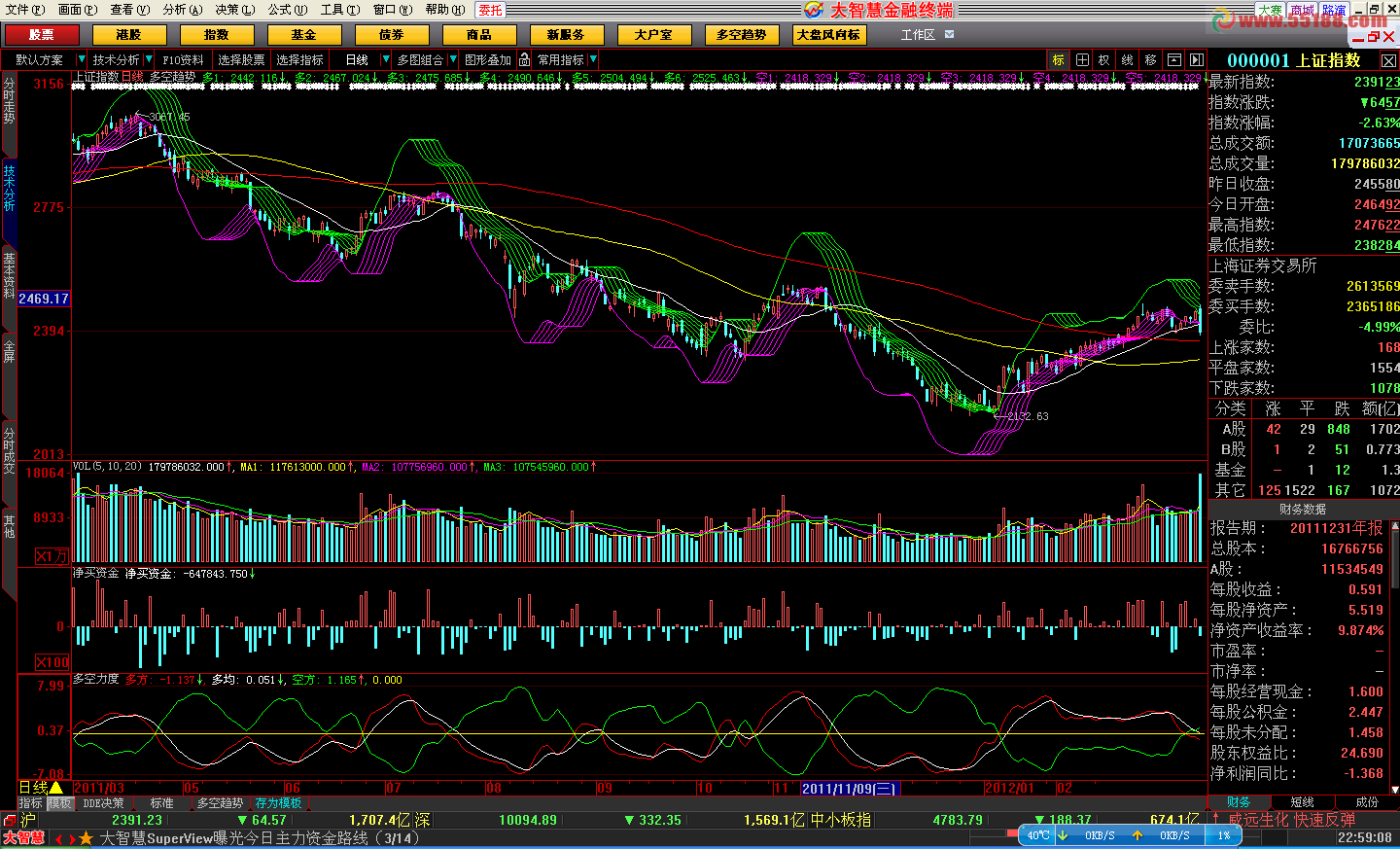This screenshot has width=1400, height=849.
Task: Expand the 默认方案 dropdown arrow
Action: (x=81, y=59)
